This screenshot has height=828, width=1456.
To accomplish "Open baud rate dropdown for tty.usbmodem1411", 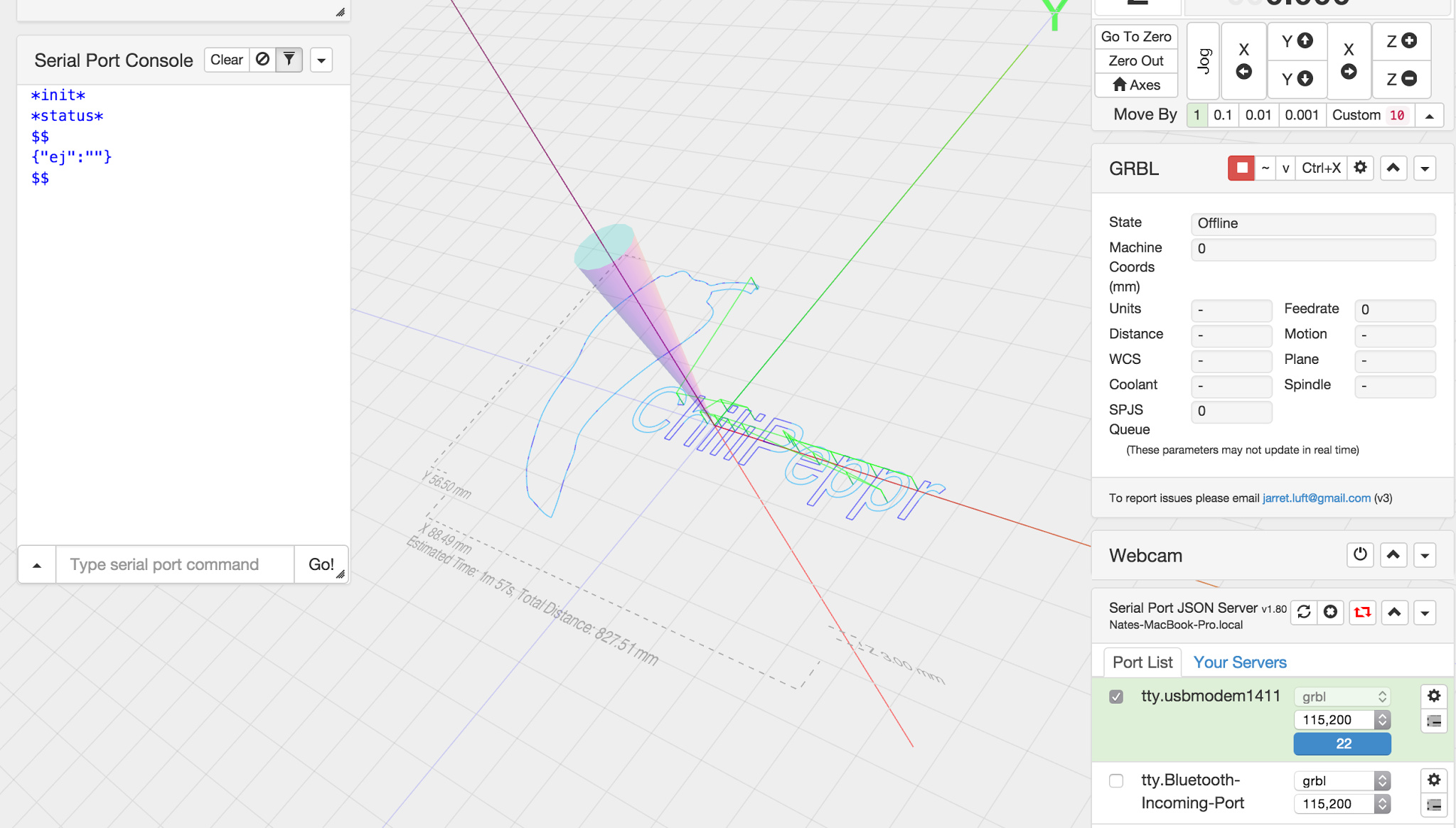I will (x=1342, y=720).
